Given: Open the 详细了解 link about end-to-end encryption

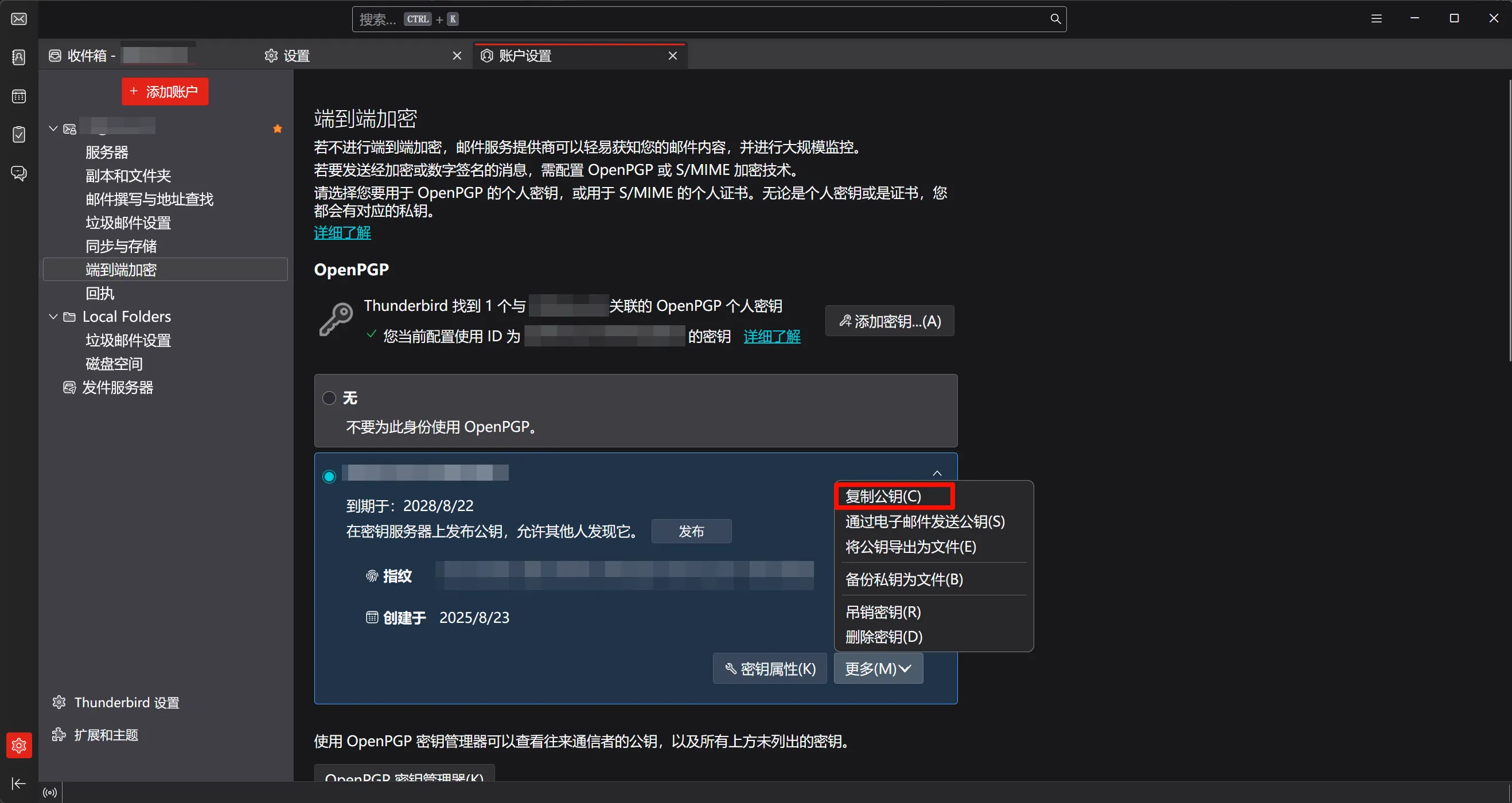Looking at the screenshot, I should 342,232.
